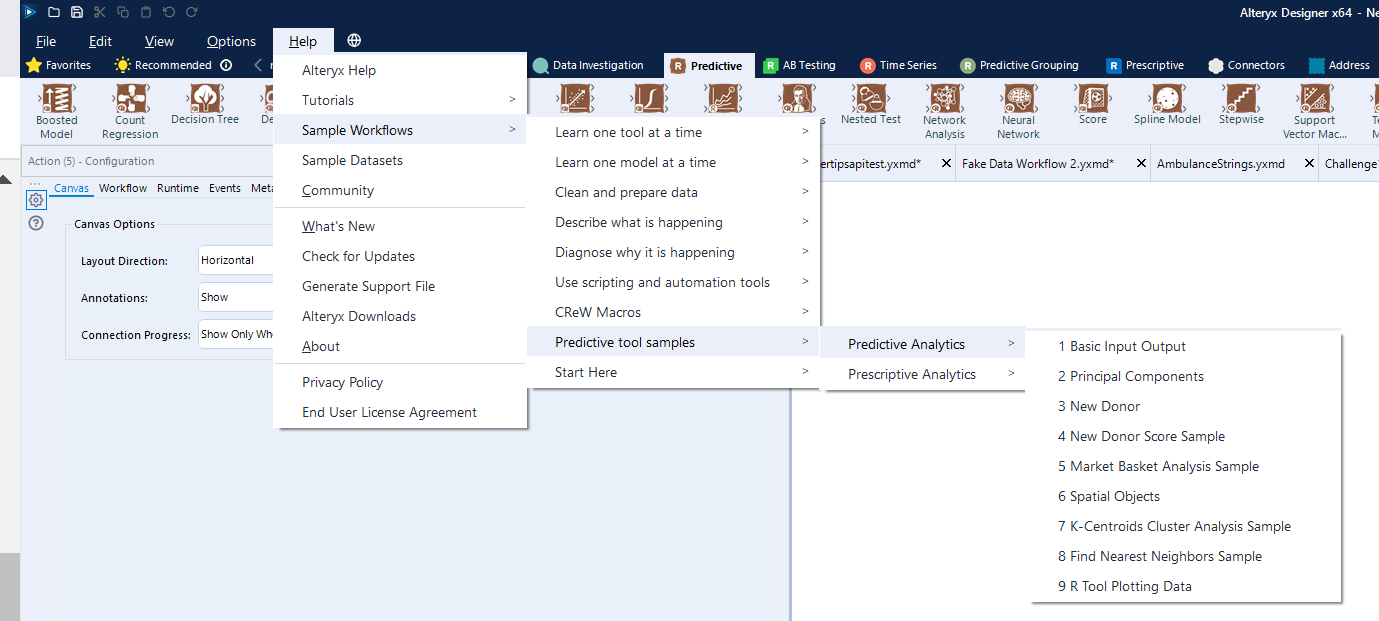
Task: Click the Save toolbar icon
Action: tap(76, 12)
